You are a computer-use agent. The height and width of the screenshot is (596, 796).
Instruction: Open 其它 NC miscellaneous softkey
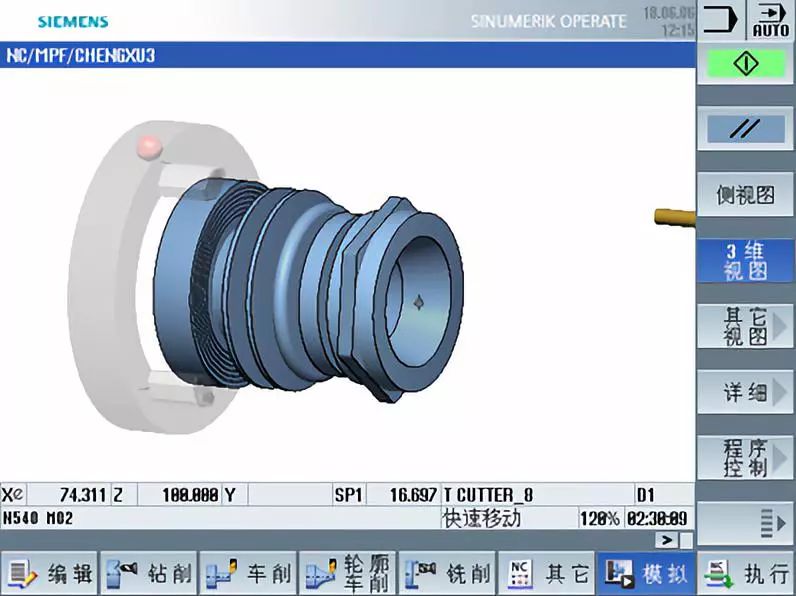[x=547, y=574]
